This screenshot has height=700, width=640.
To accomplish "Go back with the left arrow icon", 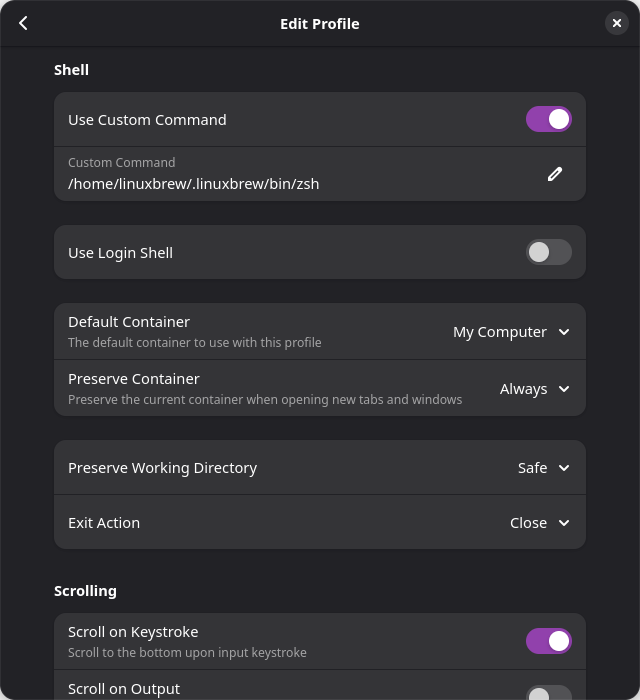I will (x=23, y=23).
